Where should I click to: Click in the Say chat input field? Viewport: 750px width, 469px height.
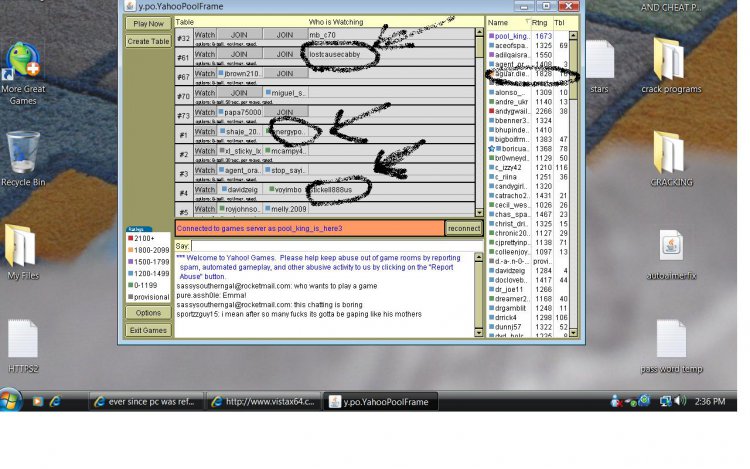point(337,246)
